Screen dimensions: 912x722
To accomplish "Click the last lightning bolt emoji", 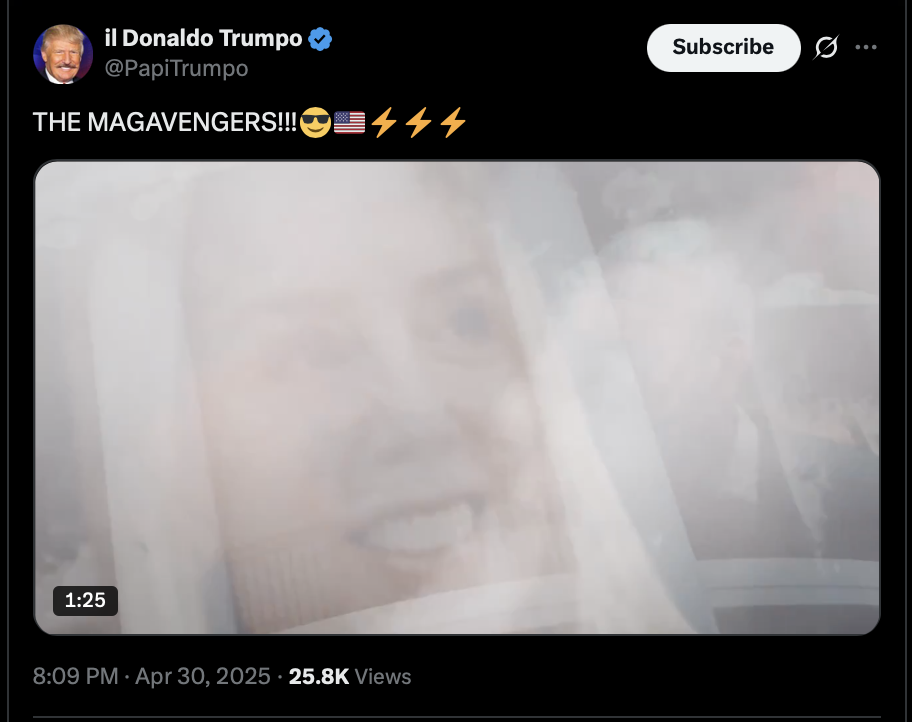I will click(x=453, y=122).
